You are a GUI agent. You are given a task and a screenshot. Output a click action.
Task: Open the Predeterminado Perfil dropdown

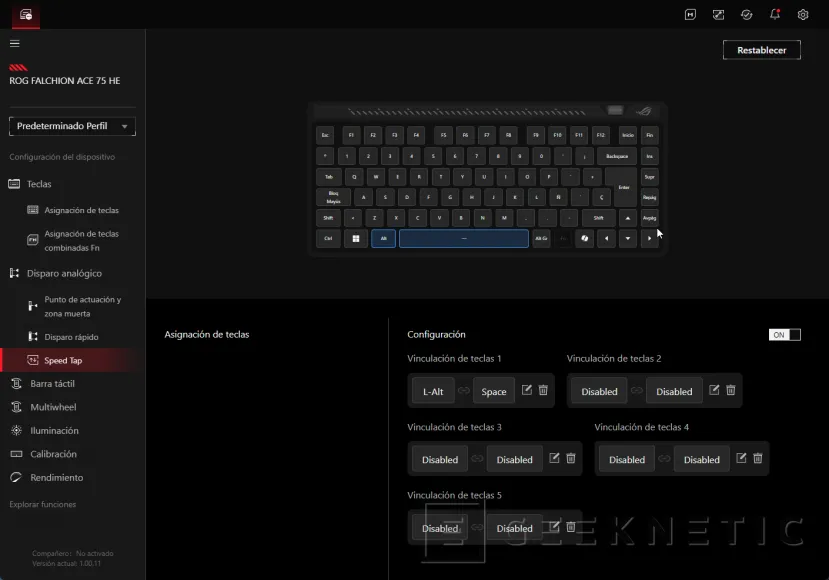coord(72,127)
